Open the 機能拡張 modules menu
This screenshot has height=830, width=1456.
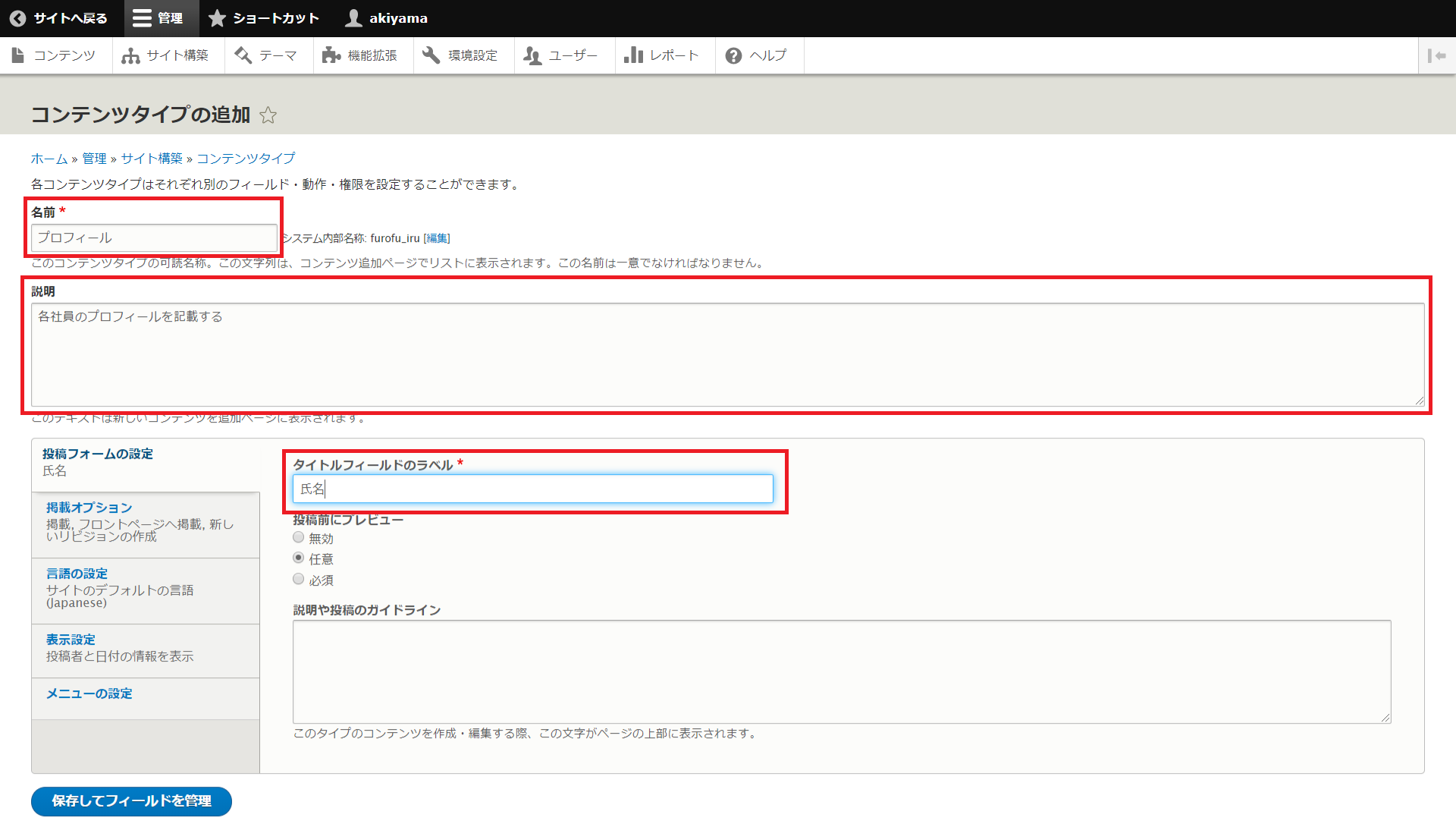click(x=360, y=55)
